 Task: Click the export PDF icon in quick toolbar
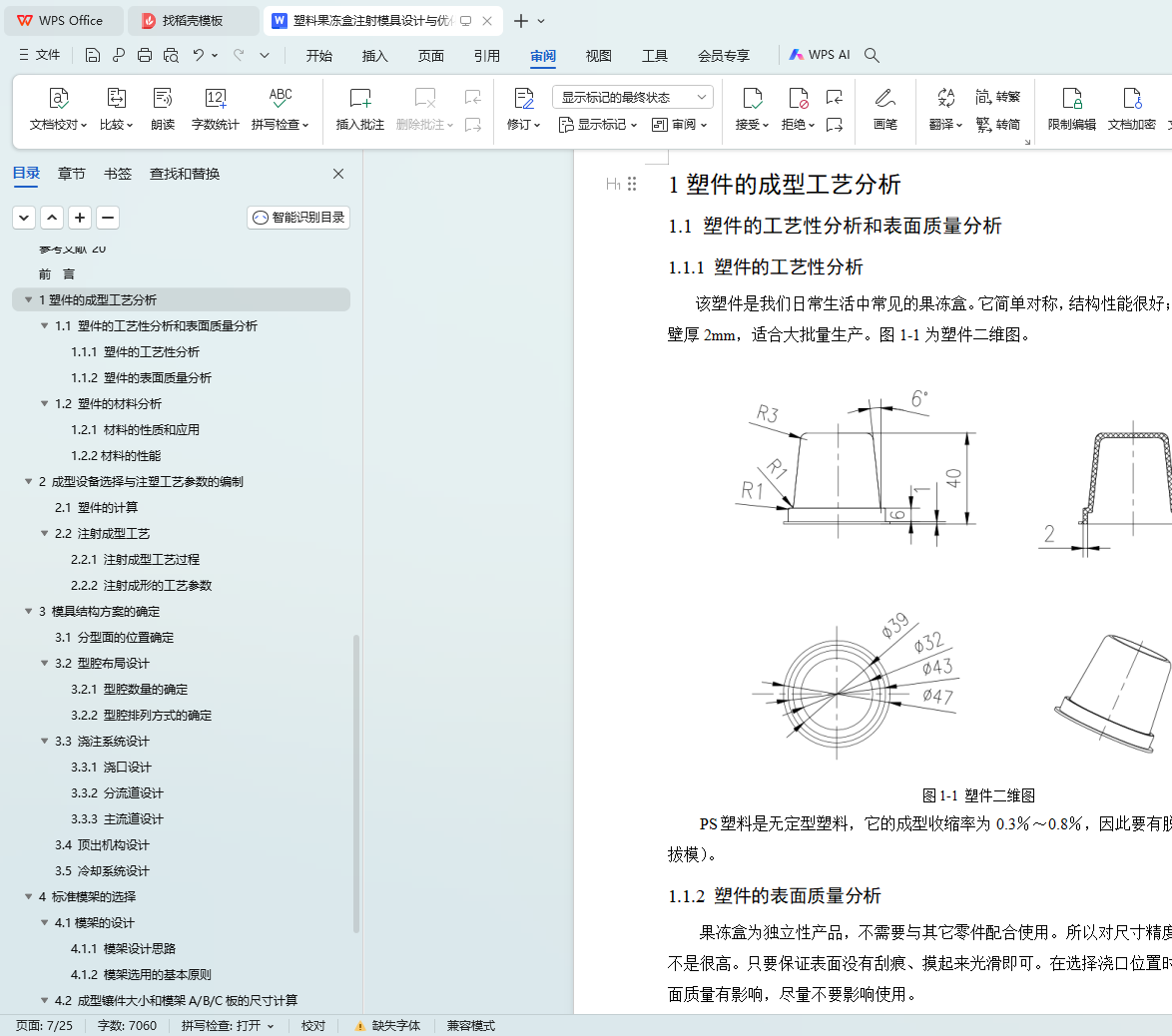(x=119, y=55)
